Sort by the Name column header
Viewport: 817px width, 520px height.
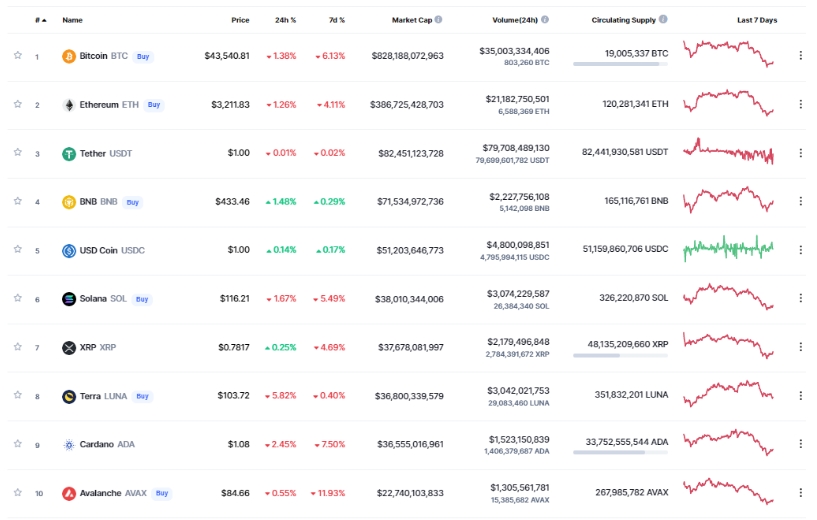pyautogui.click(x=72, y=20)
